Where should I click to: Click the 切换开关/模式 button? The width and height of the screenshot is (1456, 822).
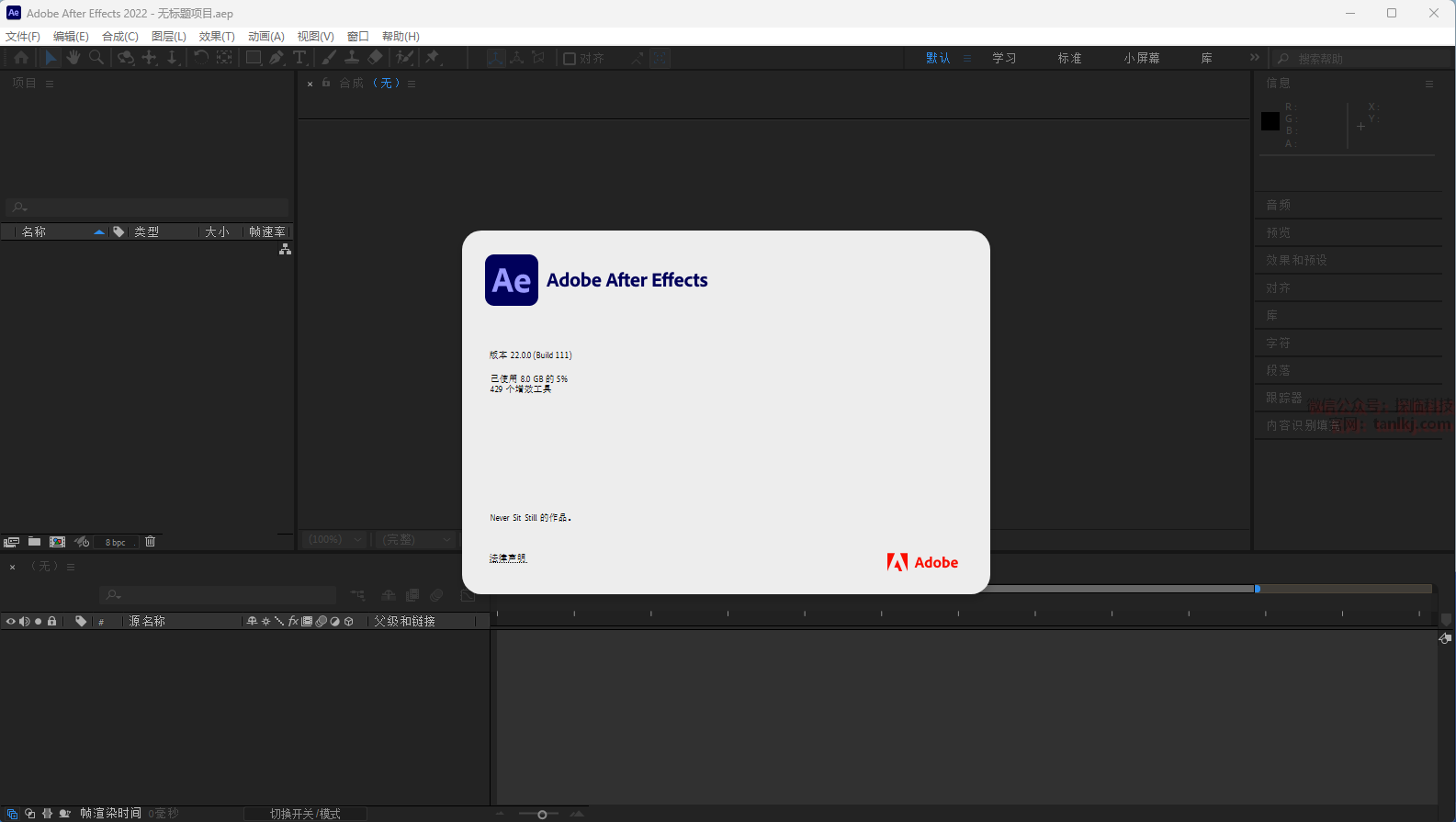coord(305,814)
